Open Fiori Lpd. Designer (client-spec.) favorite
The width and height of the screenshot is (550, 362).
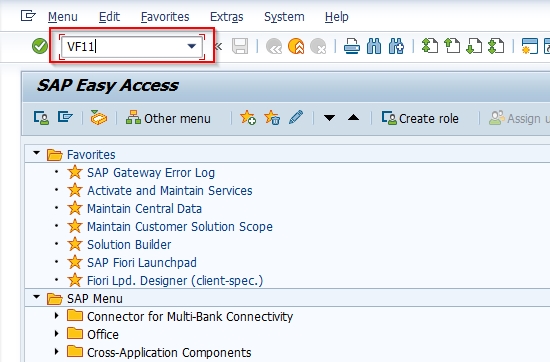[x=175, y=281]
